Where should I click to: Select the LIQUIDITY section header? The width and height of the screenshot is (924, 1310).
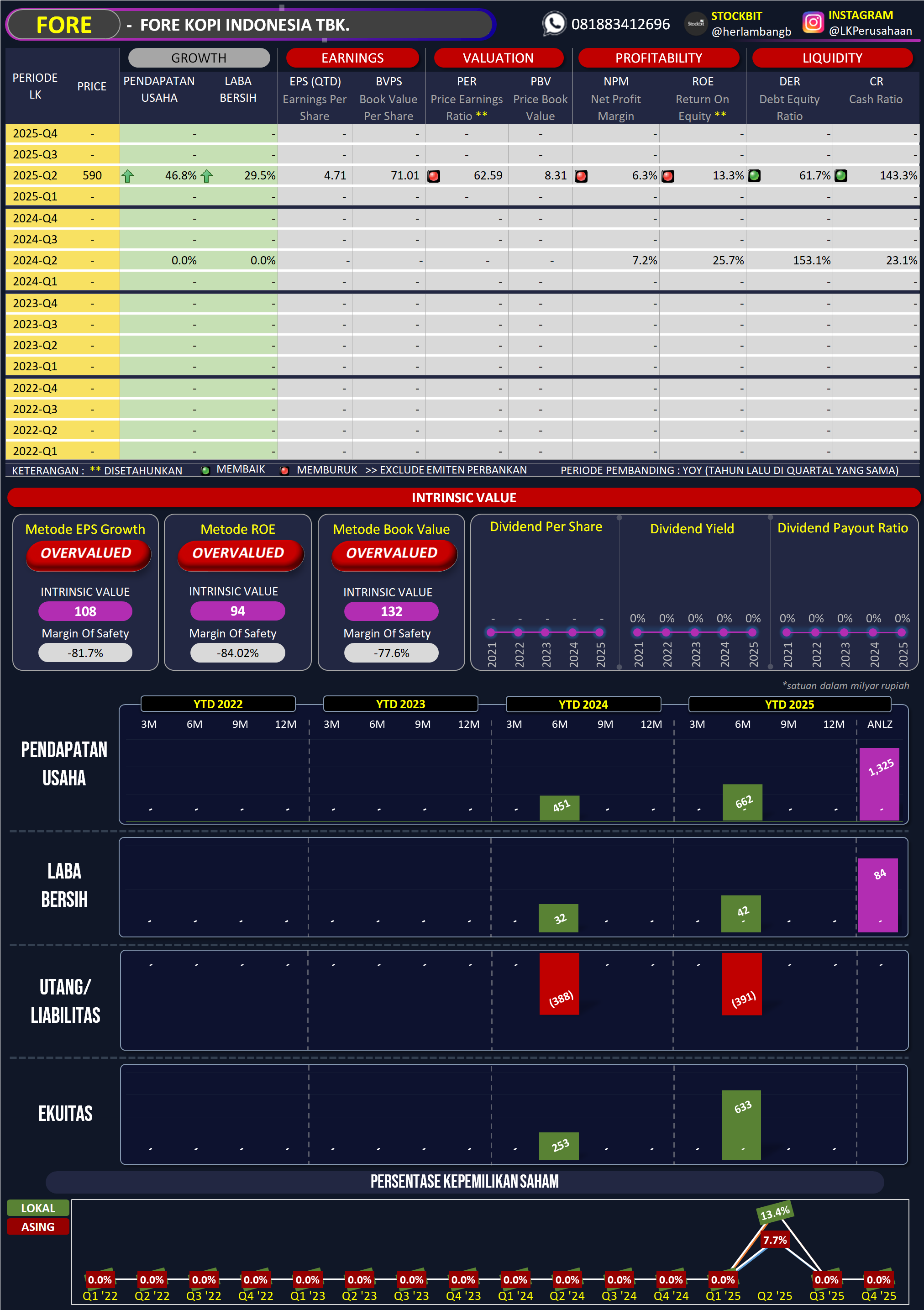(x=832, y=58)
